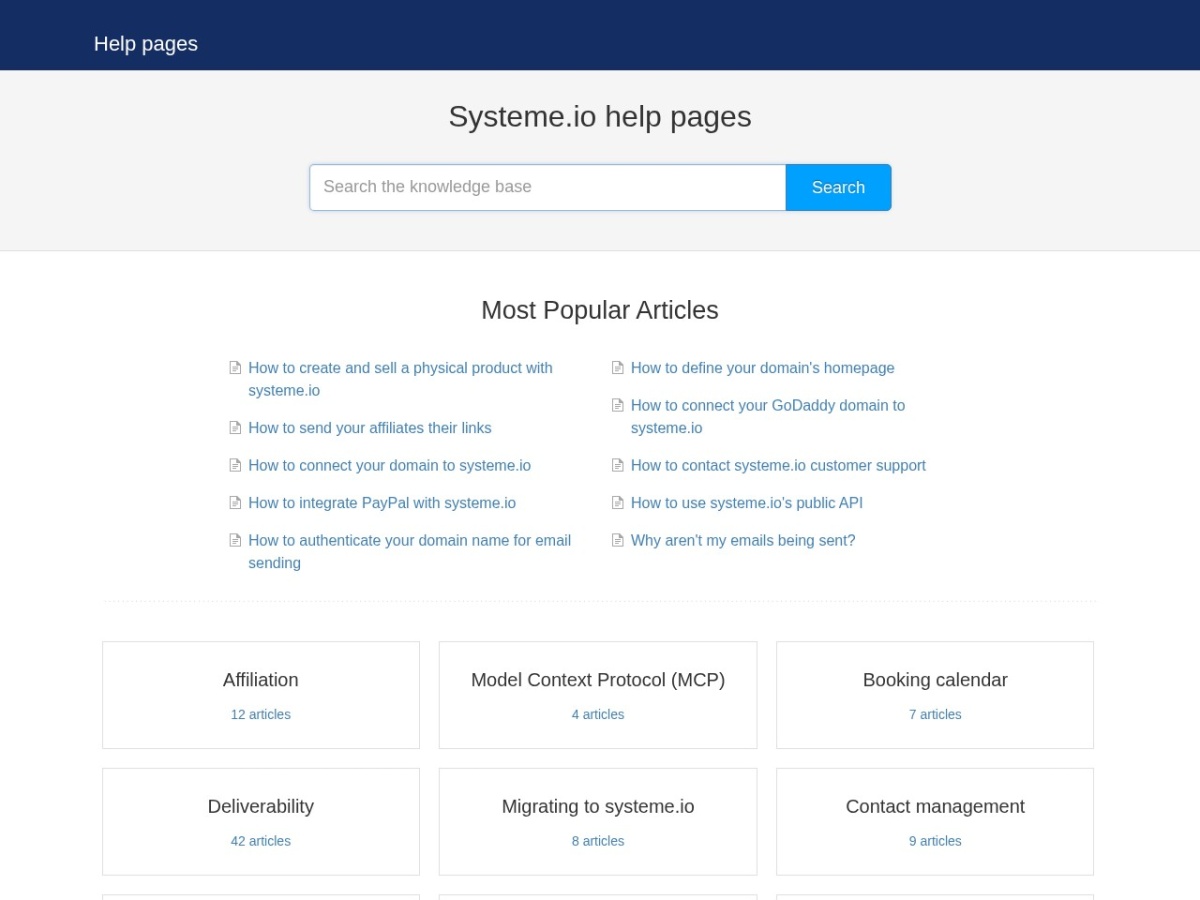Click the blue Search button
1200x900 pixels.
click(x=838, y=187)
